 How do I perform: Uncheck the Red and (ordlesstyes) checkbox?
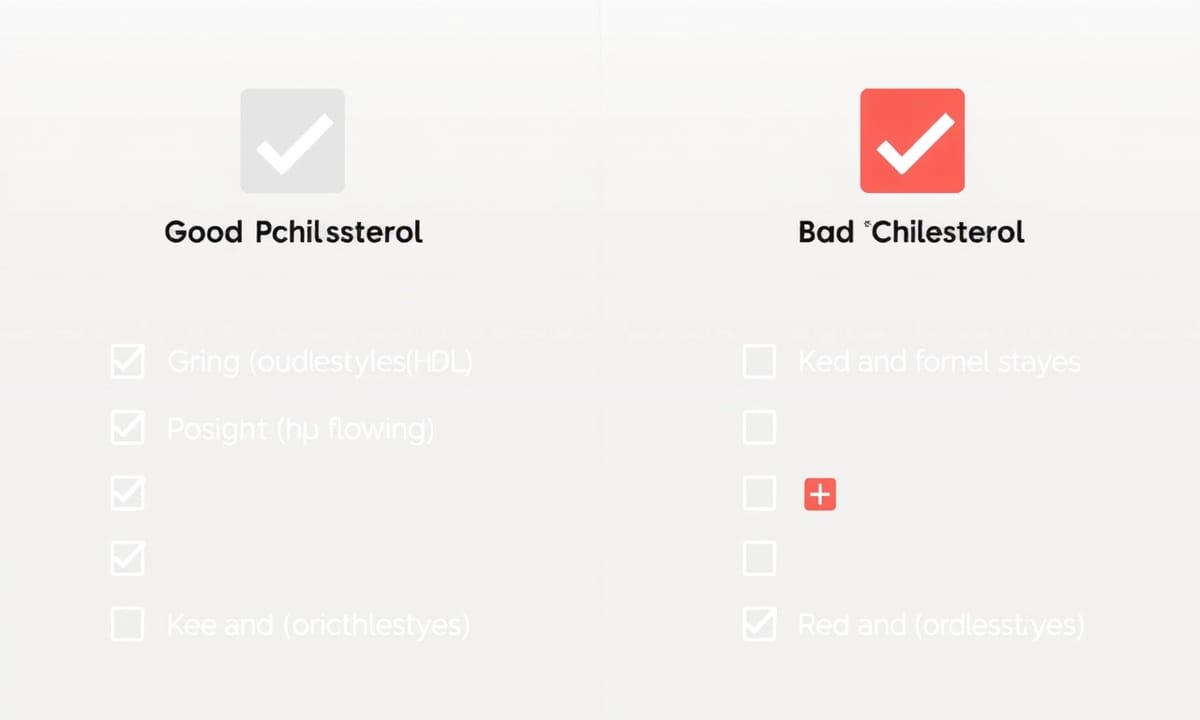click(760, 625)
